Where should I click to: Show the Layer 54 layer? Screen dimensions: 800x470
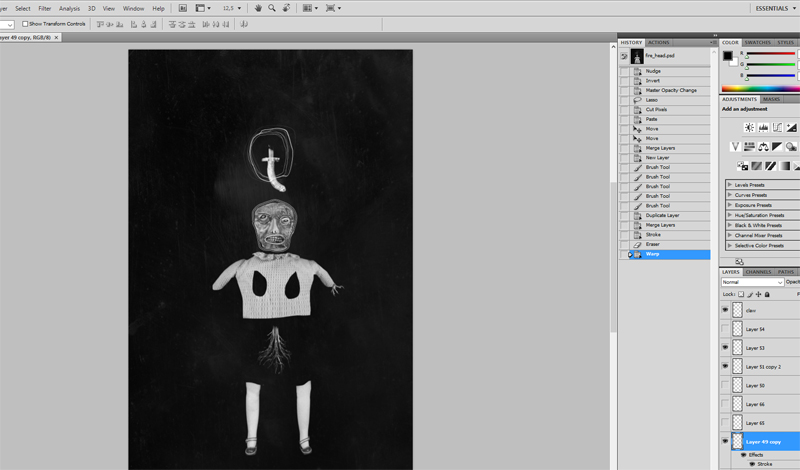725,329
